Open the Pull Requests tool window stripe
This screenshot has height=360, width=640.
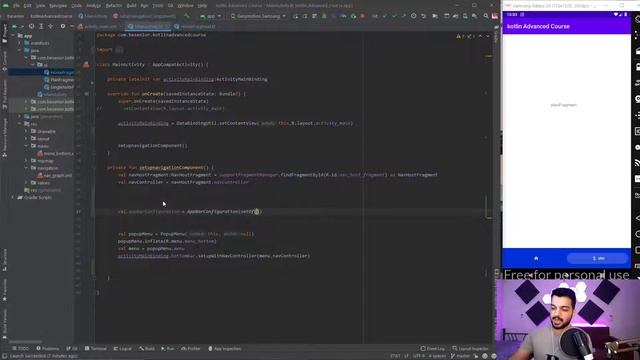coord(4,93)
